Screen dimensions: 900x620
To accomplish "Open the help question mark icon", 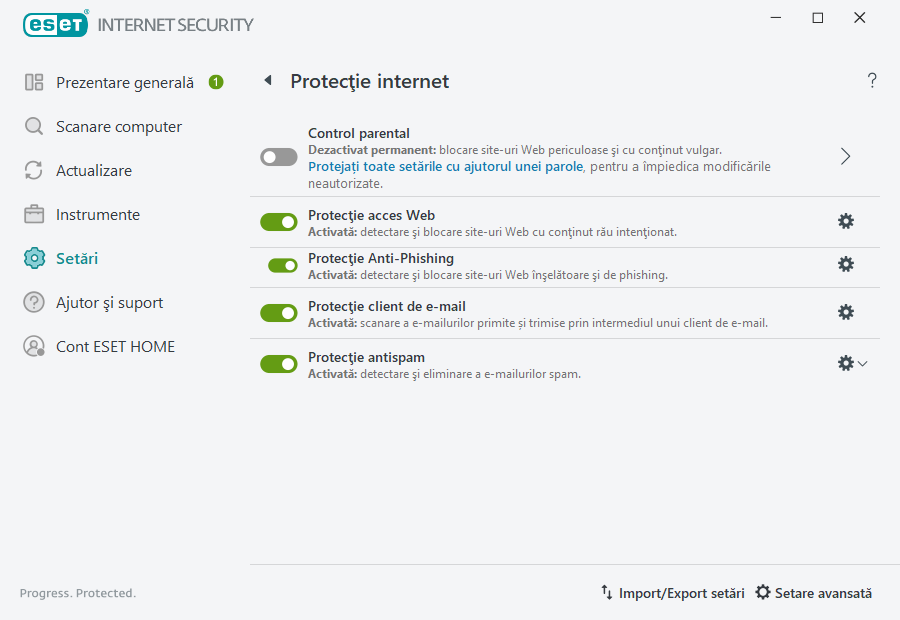I will click(871, 81).
